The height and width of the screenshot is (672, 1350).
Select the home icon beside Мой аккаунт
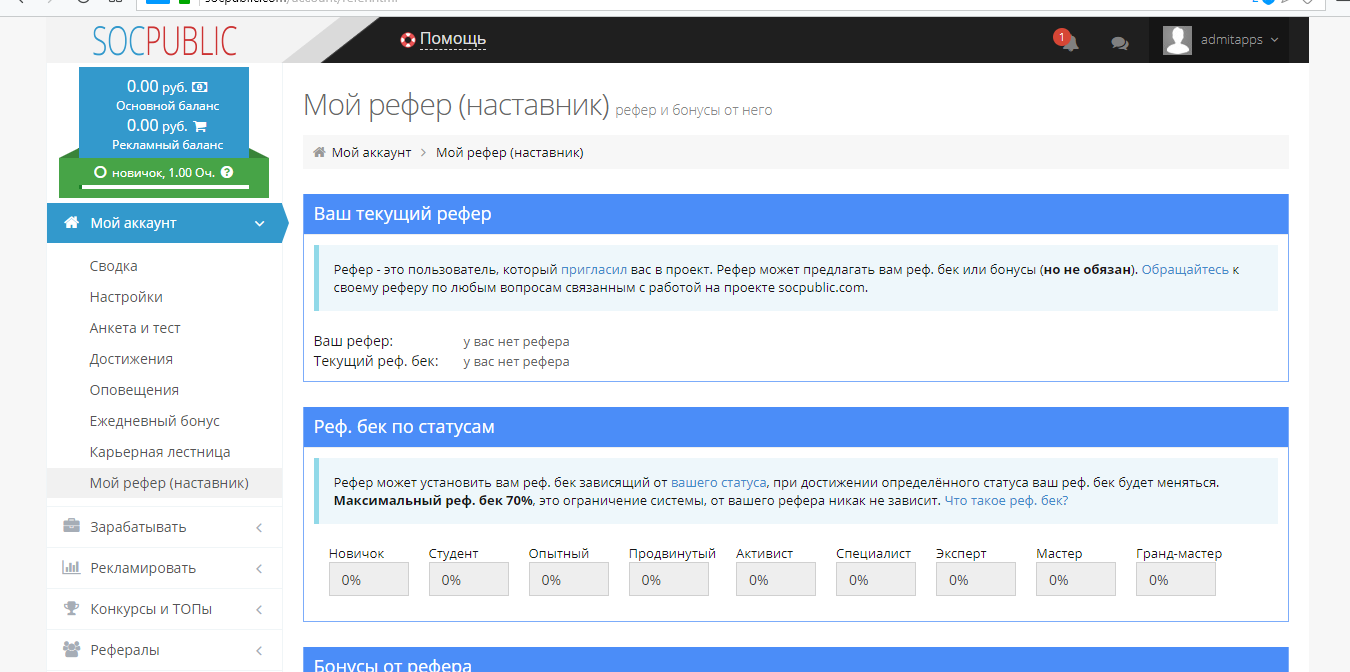coord(70,223)
